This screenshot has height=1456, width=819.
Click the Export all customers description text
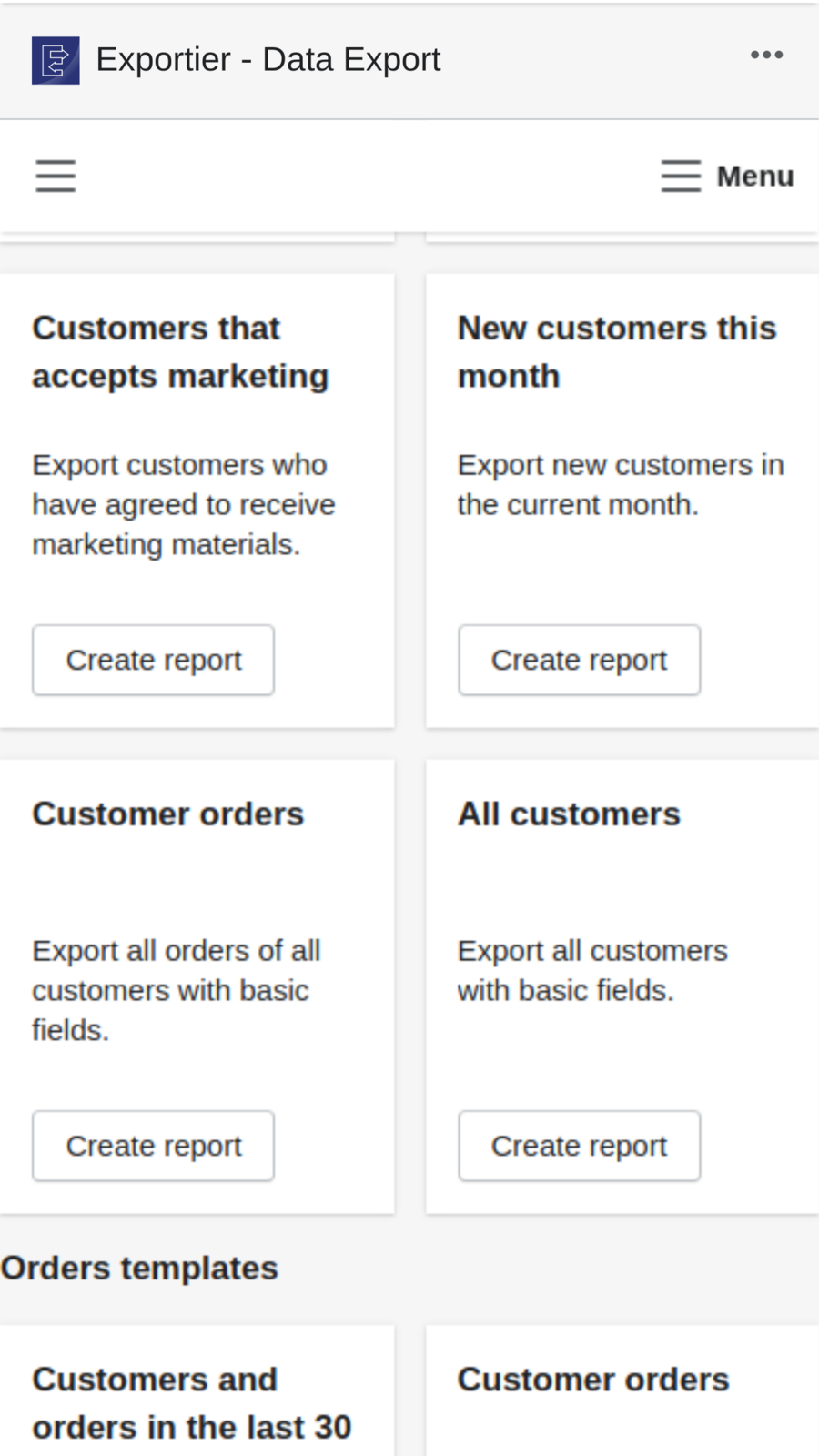[591, 969]
